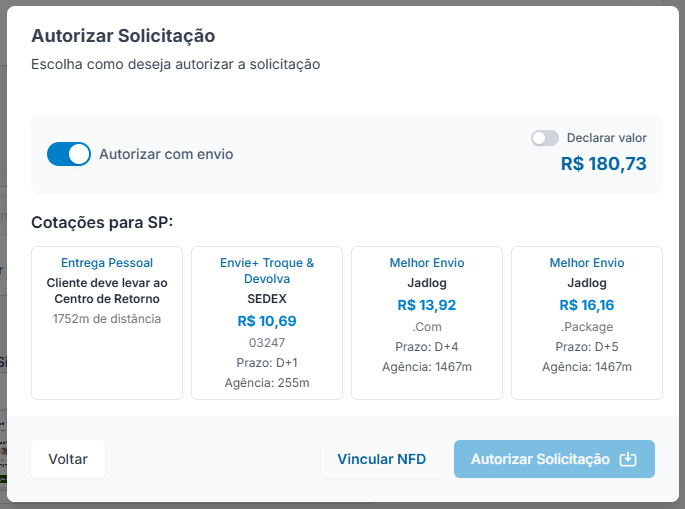
Task: Click the R$ 180,73 total value
Action: click(603, 163)
